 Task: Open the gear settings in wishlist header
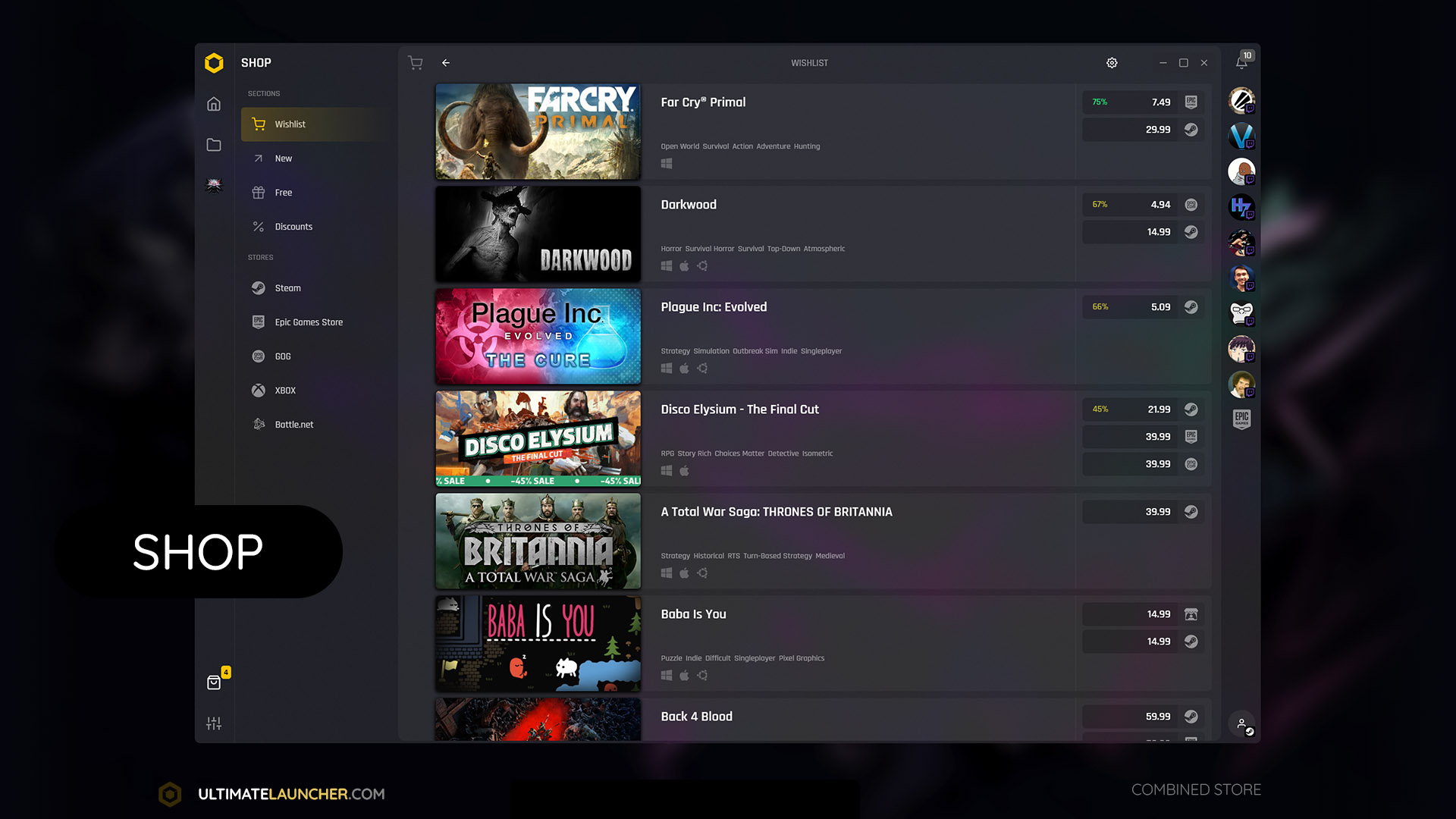coord(1112,63)
